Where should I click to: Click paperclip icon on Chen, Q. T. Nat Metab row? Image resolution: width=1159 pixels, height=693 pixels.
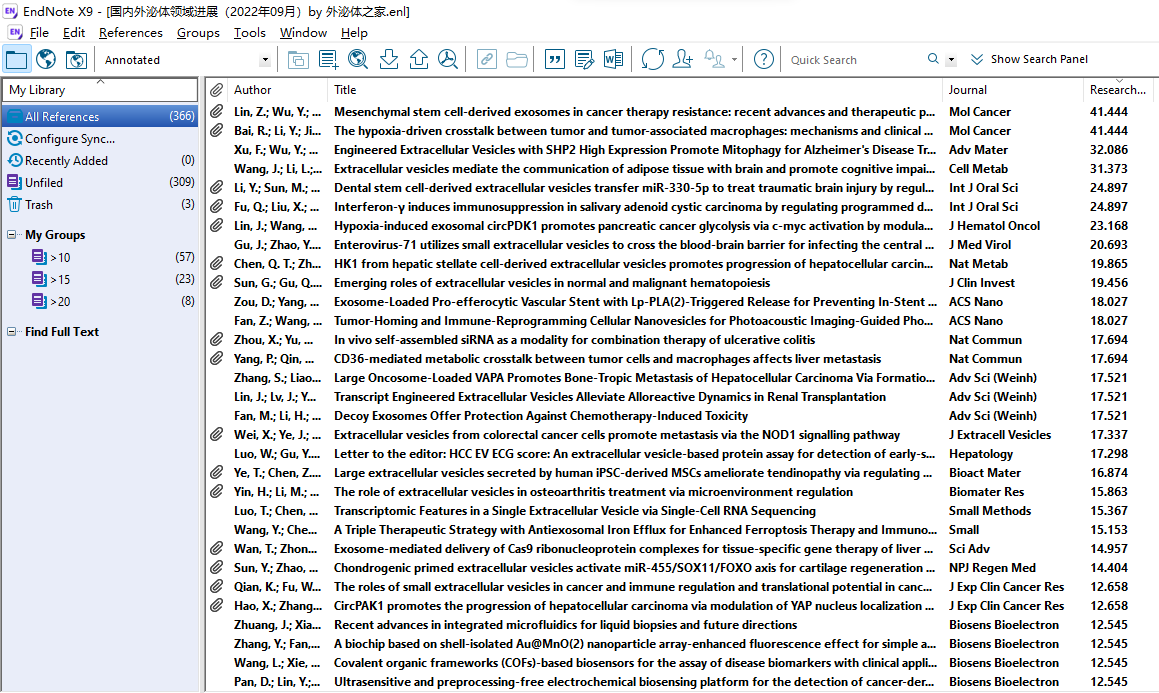[216, 264]
